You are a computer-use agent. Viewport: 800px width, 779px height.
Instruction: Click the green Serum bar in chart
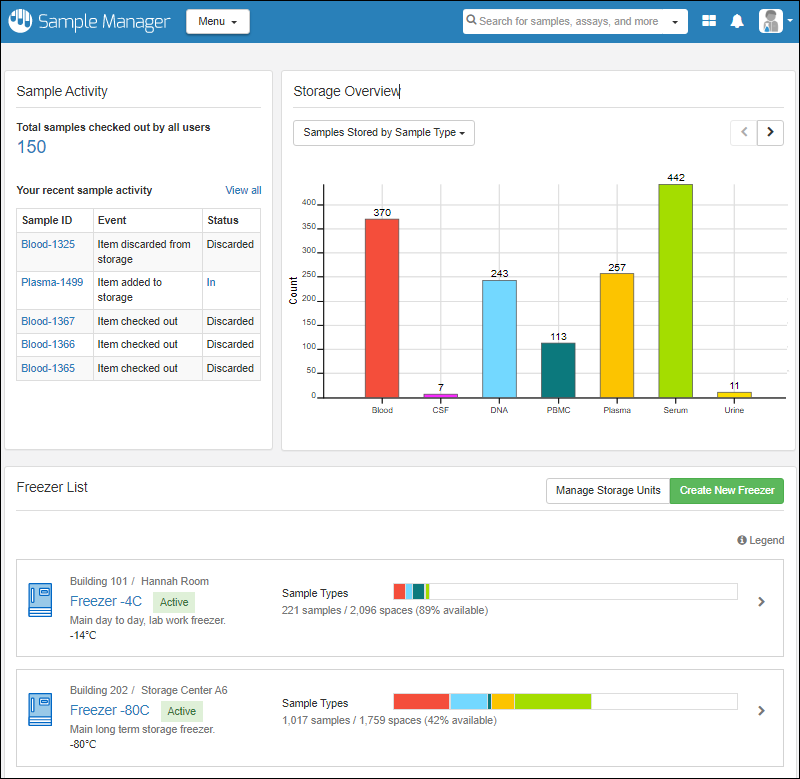point(675,290)
